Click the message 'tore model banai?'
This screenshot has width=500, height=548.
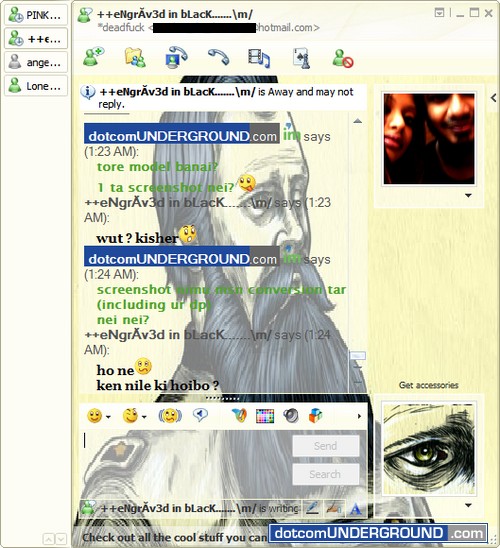[x=157, y=167]
